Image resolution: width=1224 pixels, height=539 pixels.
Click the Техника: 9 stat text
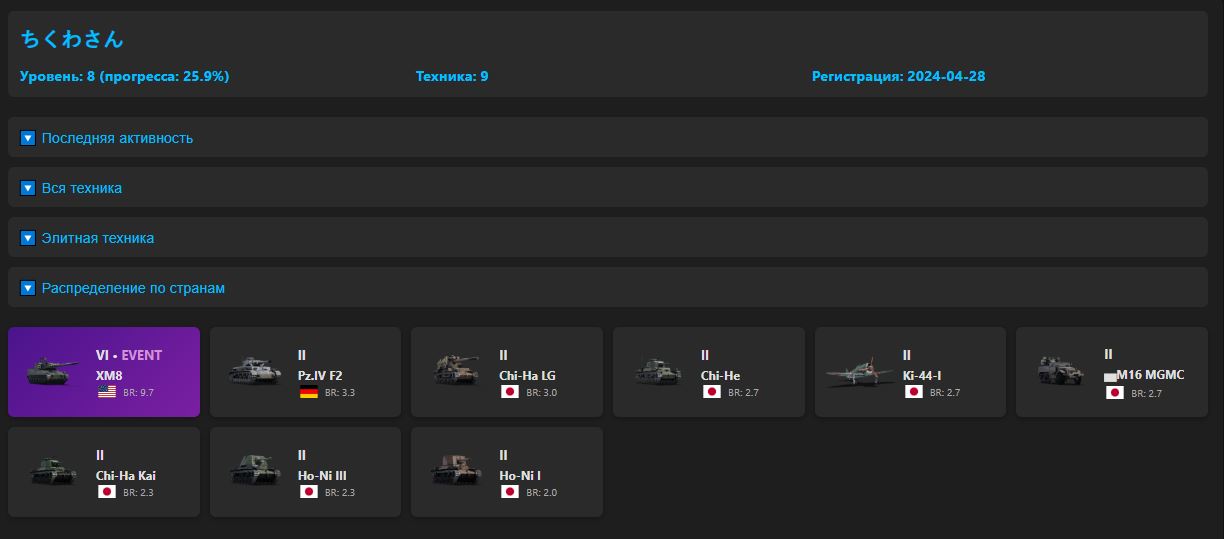point(452,76)
